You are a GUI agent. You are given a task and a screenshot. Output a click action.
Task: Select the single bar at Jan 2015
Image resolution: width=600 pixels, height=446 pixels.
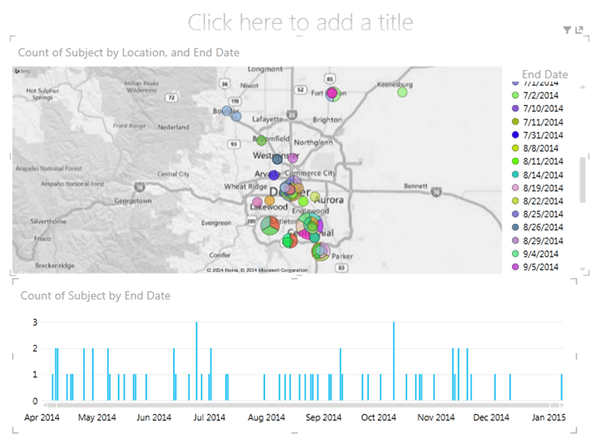coord(562,387)
